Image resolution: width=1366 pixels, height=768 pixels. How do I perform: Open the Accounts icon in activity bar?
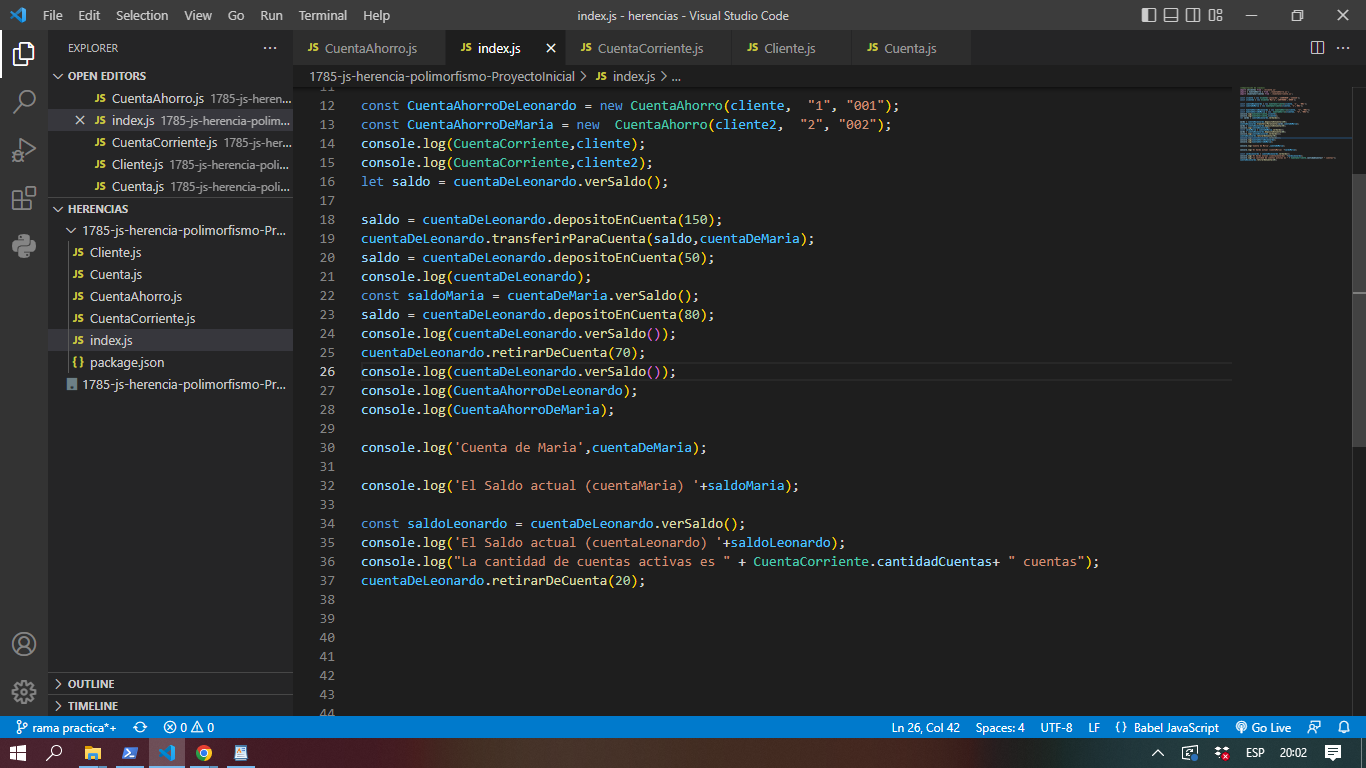pyautogui.click(x=24, y=644)
